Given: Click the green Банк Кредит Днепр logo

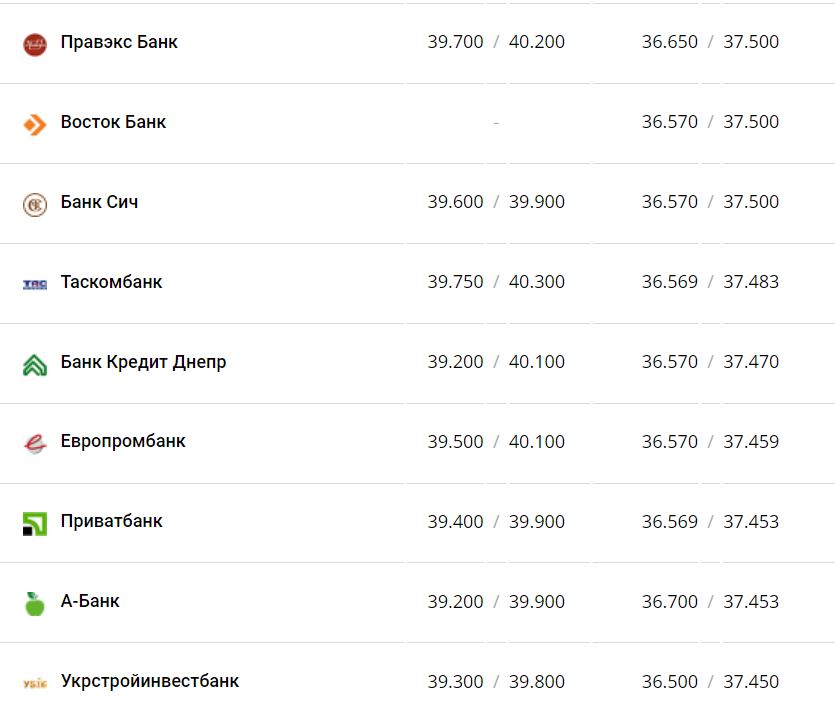Looking at the screenshot, I should point(35,364).
